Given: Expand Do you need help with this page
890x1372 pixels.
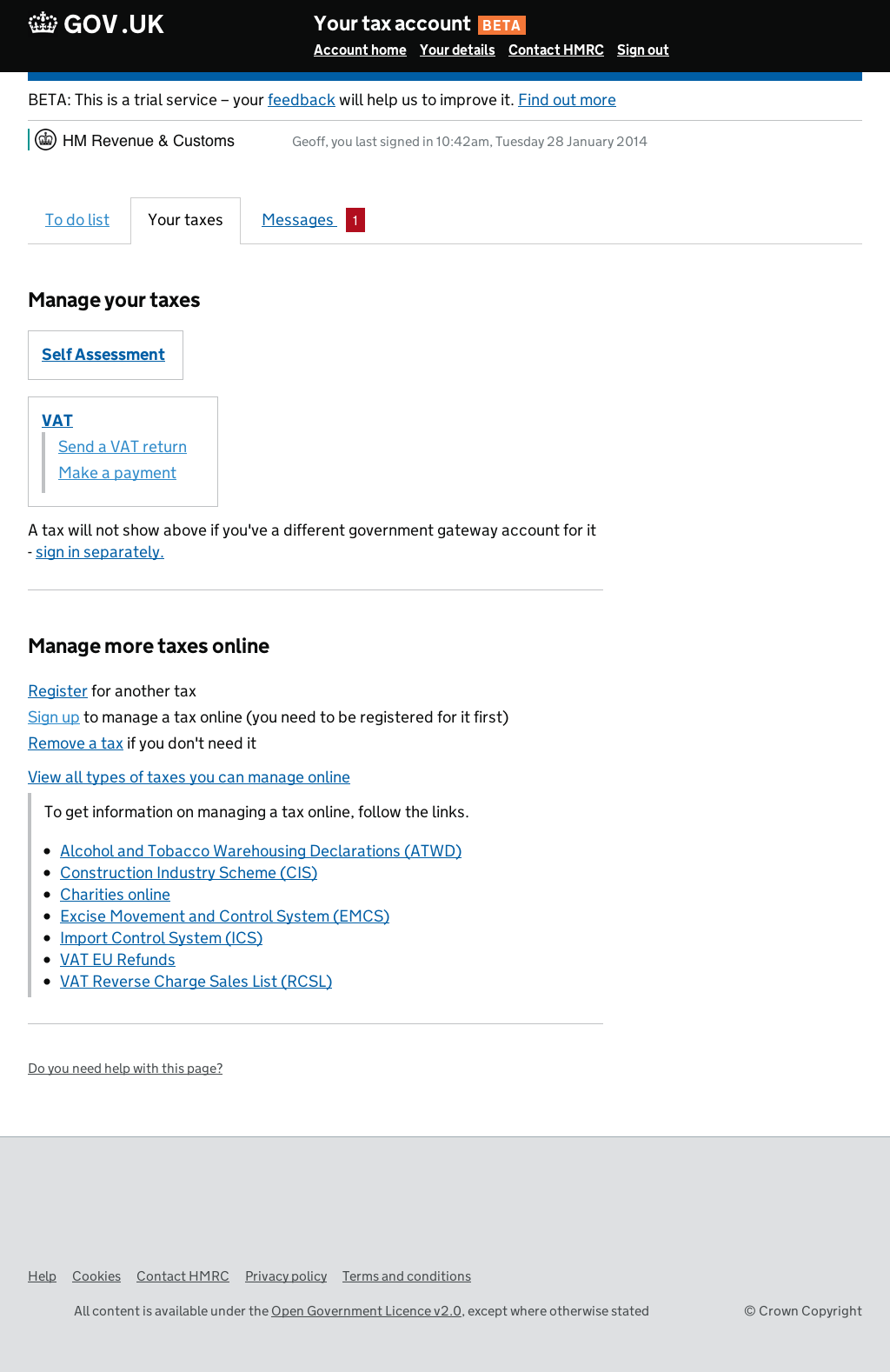Looking at the screenshot, I should coord(125,1069).
